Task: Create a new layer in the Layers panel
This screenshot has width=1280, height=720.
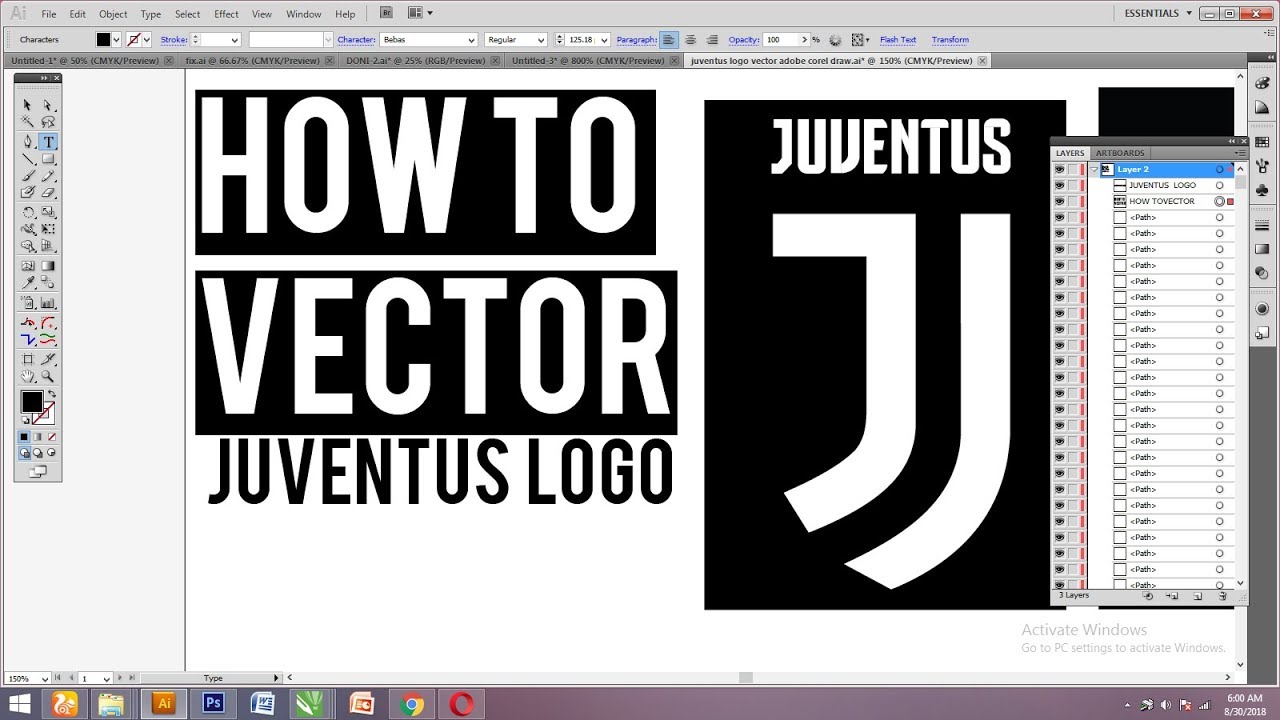Action: point(1197,596)
